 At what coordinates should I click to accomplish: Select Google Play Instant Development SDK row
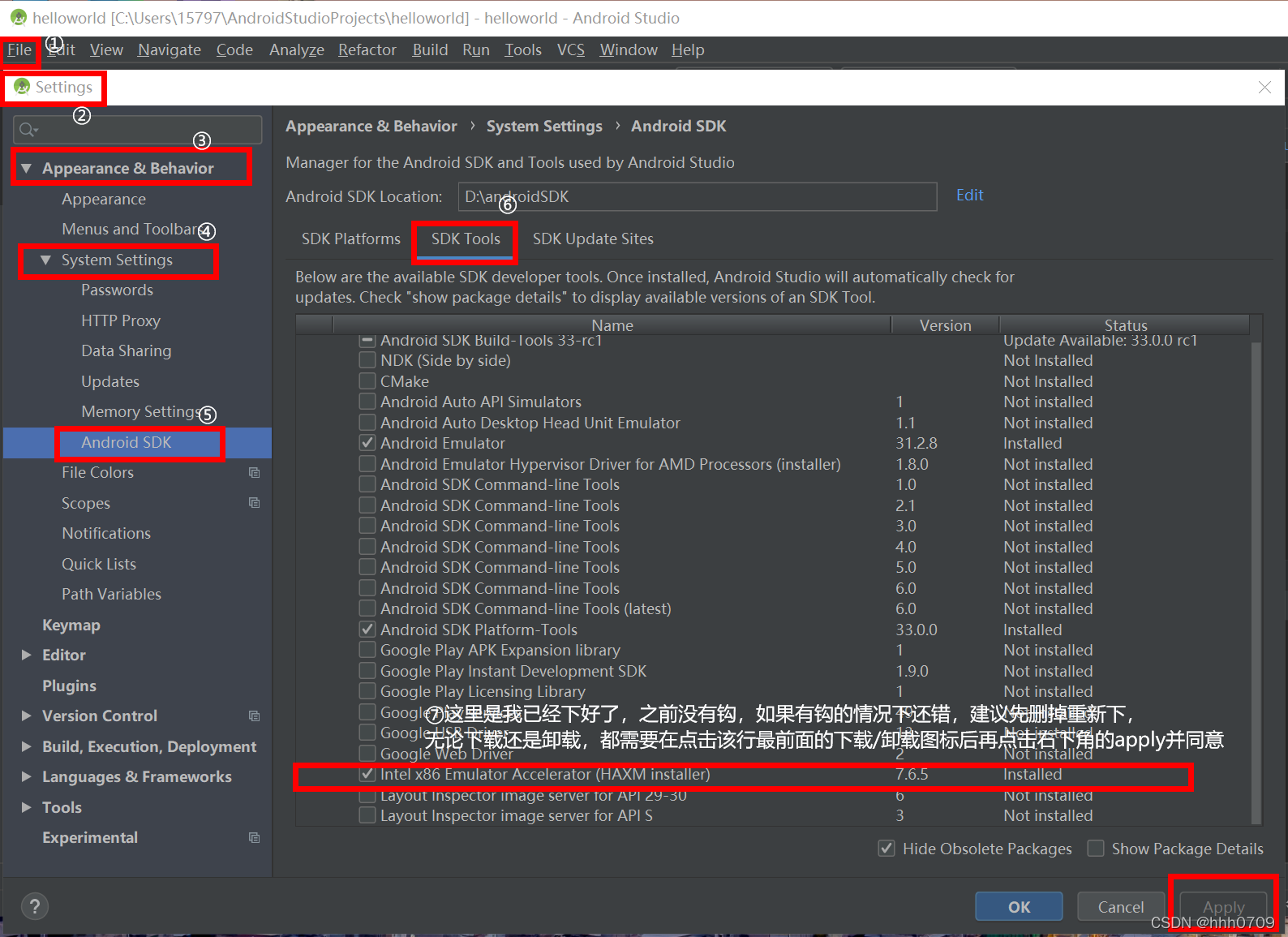click(x=773, y=671)
